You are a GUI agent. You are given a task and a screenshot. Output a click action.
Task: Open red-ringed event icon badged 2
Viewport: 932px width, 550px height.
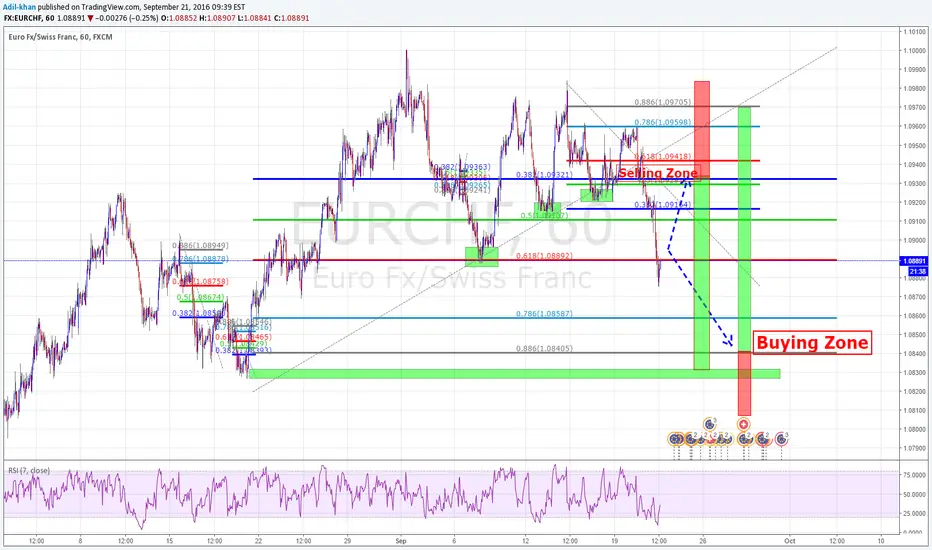click(763, 439)
